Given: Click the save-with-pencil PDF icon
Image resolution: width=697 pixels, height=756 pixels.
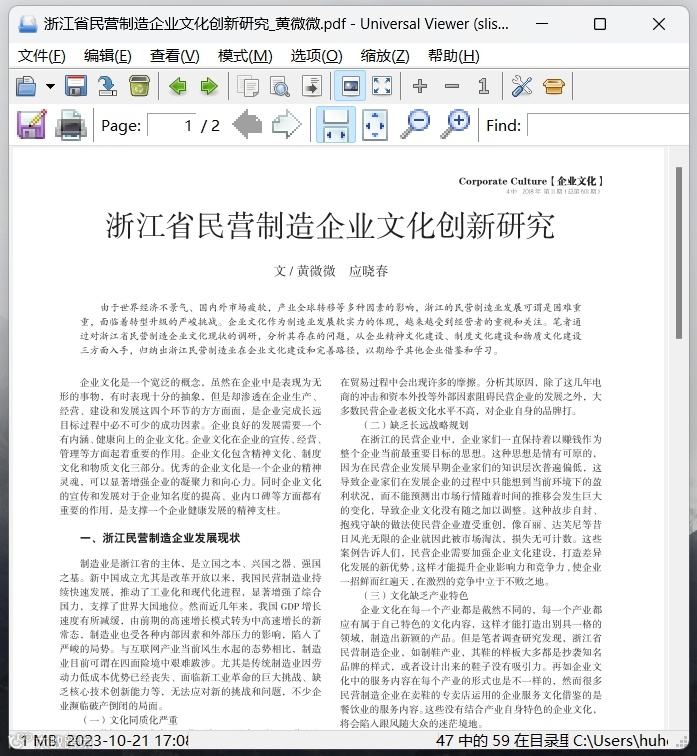Looking at the screenshot, I should (32, 125).
